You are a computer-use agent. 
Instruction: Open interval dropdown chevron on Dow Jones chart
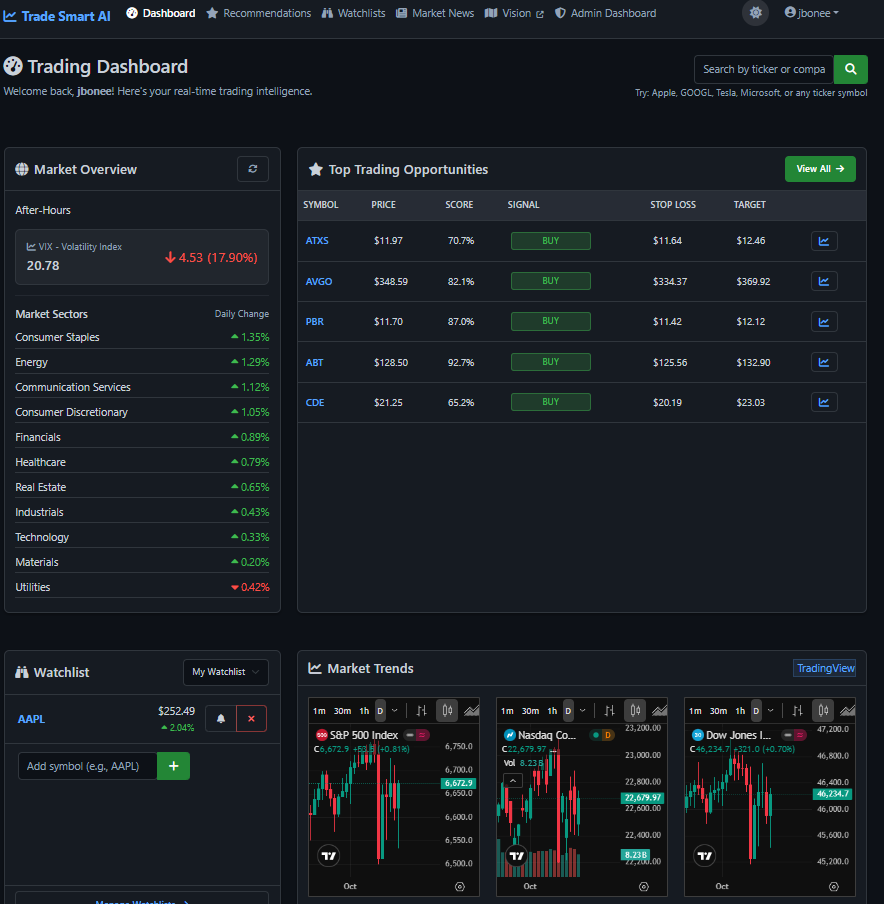coord(770,710)
